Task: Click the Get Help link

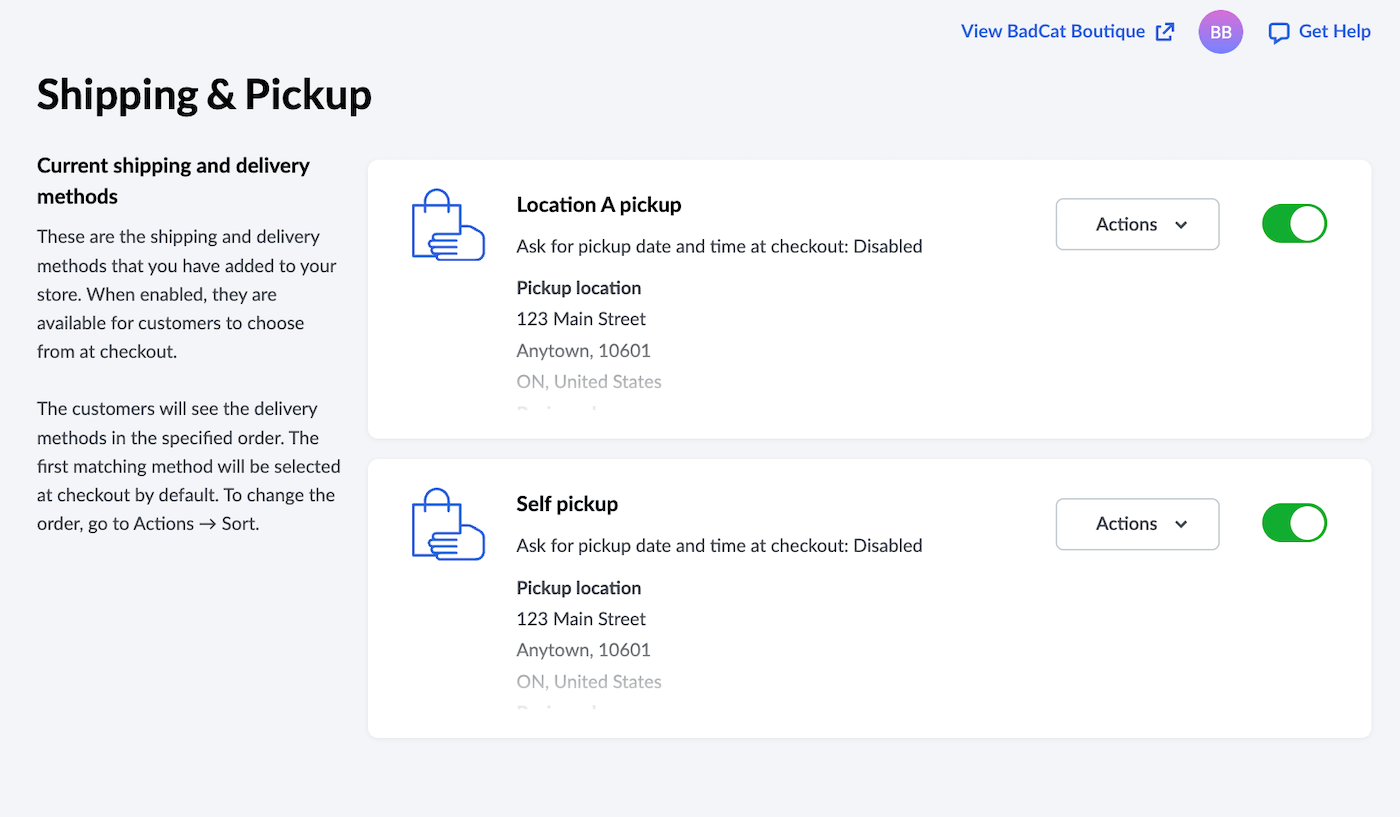Action: coord(1319,32)
